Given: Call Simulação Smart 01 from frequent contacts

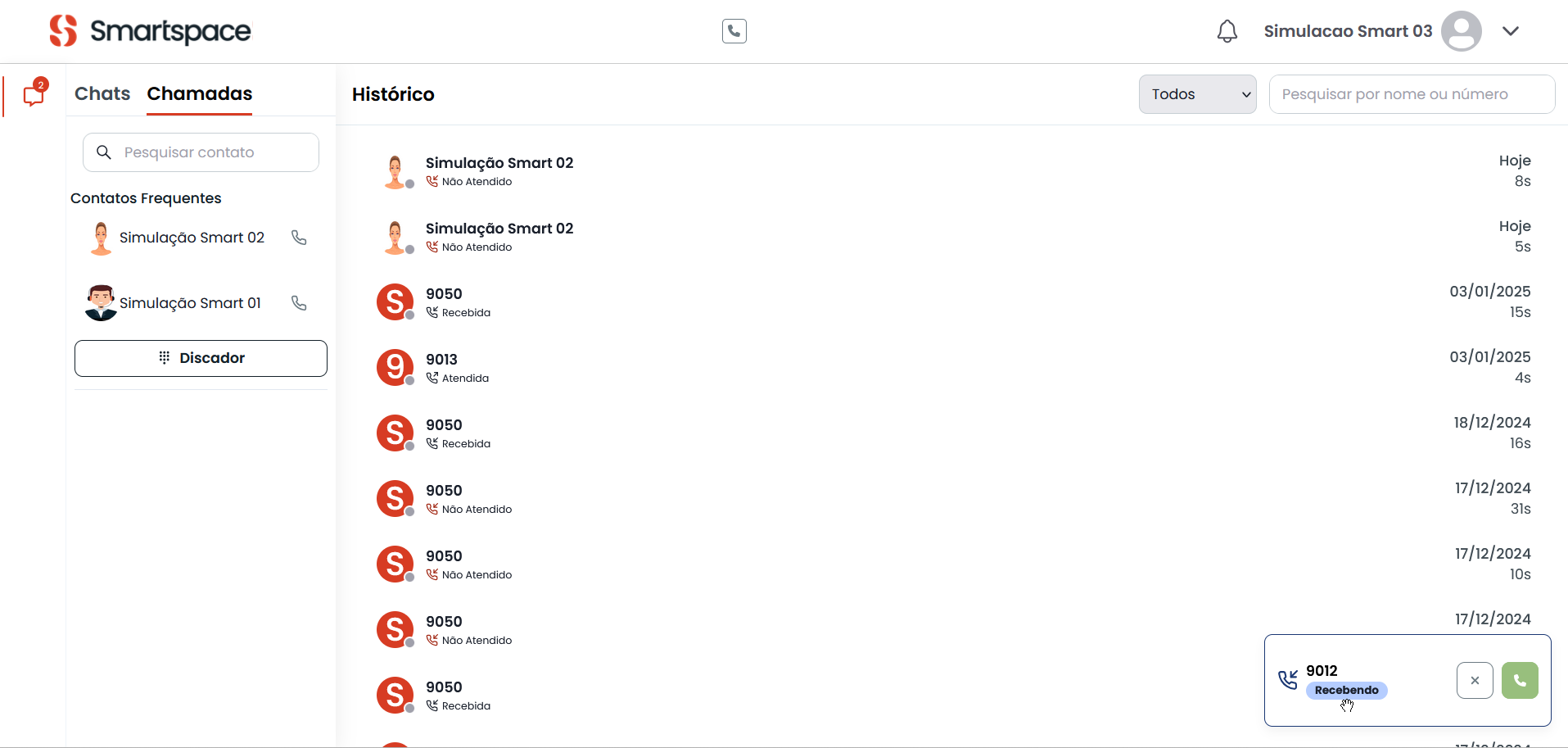Looking at the screenshot, I should pos(299,303).
